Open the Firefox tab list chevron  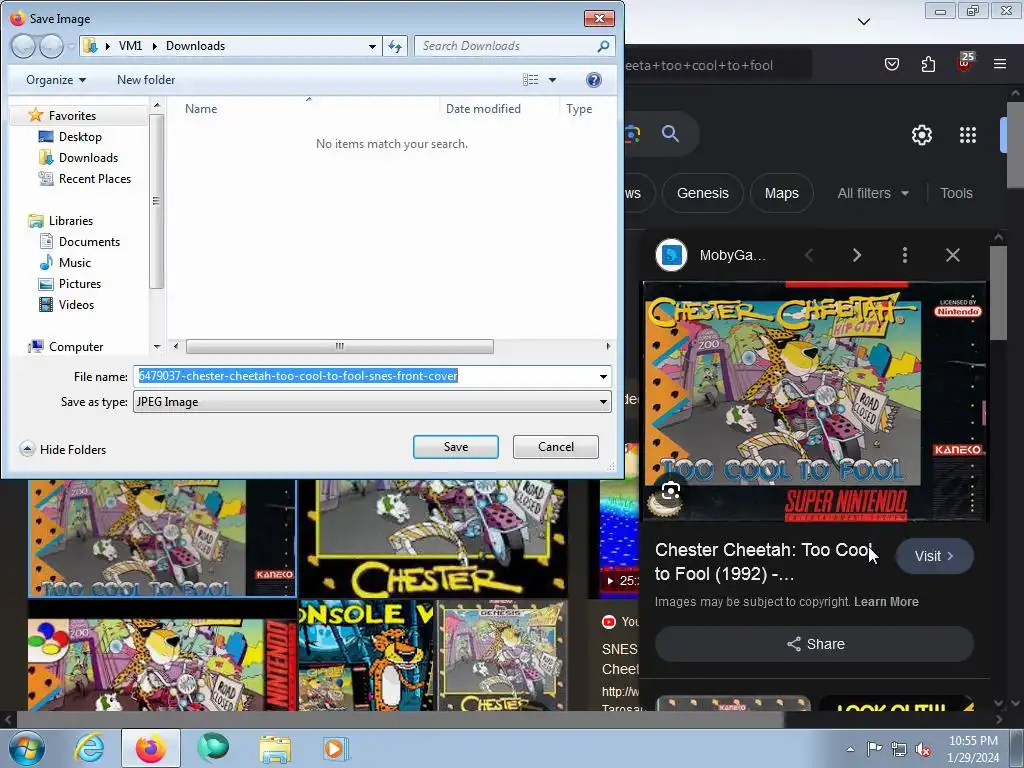pos(863,22)
